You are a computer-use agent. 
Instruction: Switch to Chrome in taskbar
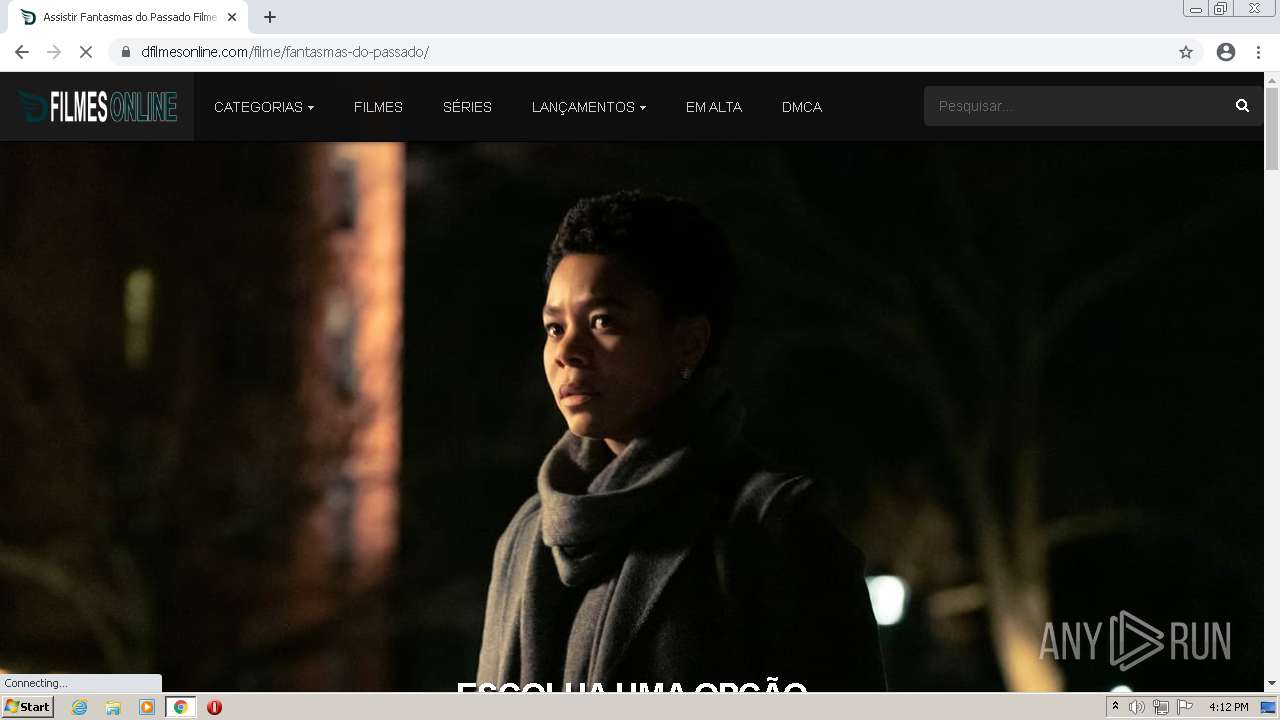[x=181, y=707]
